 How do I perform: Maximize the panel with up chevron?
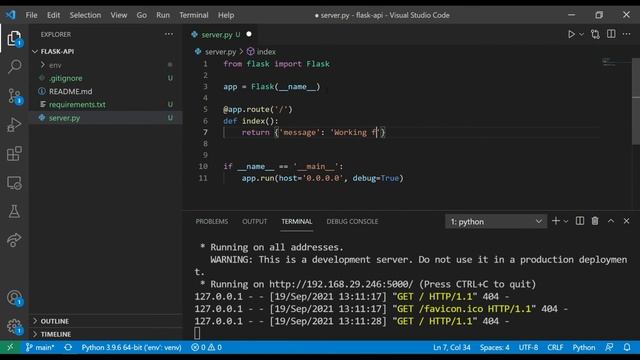611,221
